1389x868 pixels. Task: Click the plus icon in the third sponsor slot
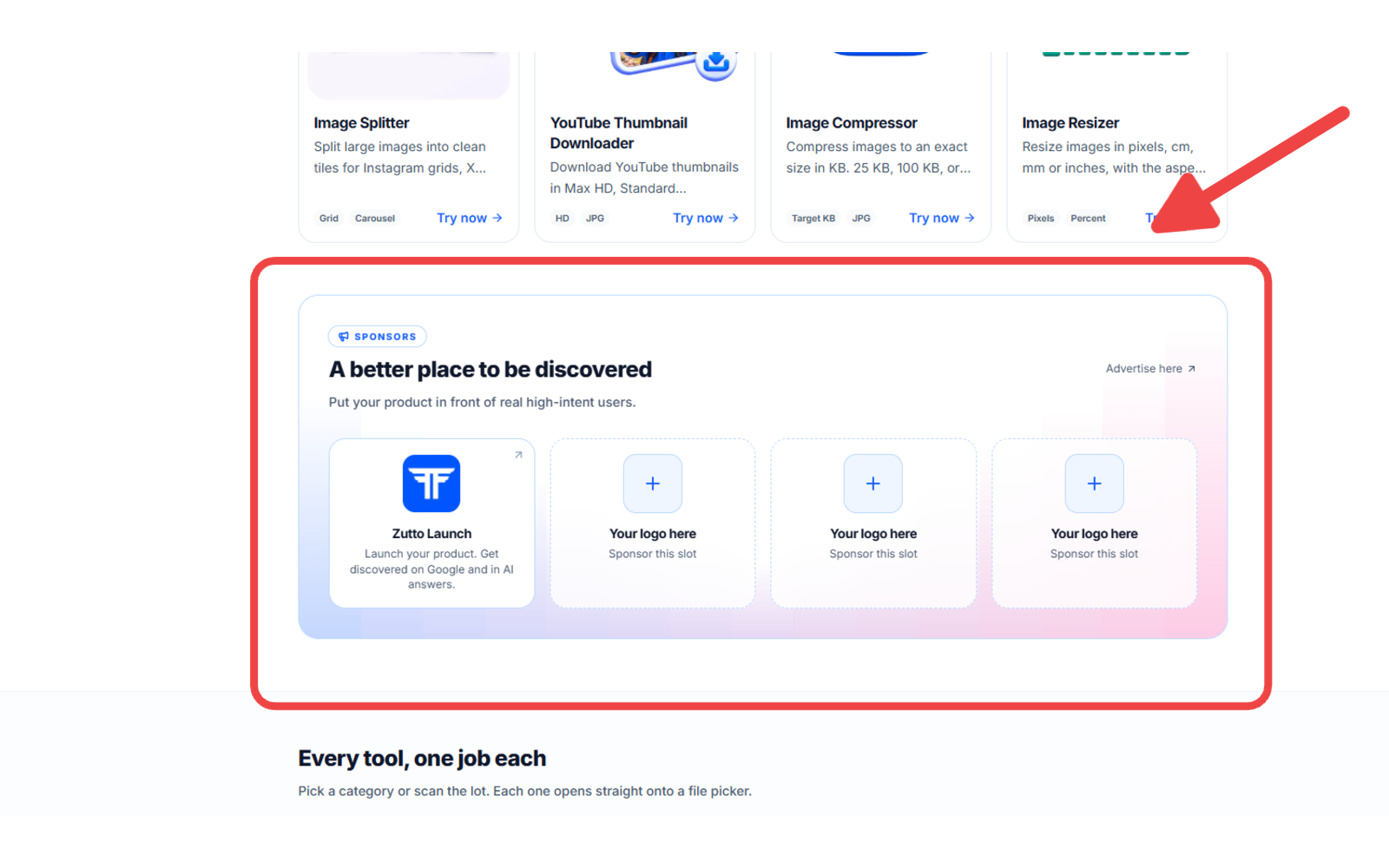[873, 483]
